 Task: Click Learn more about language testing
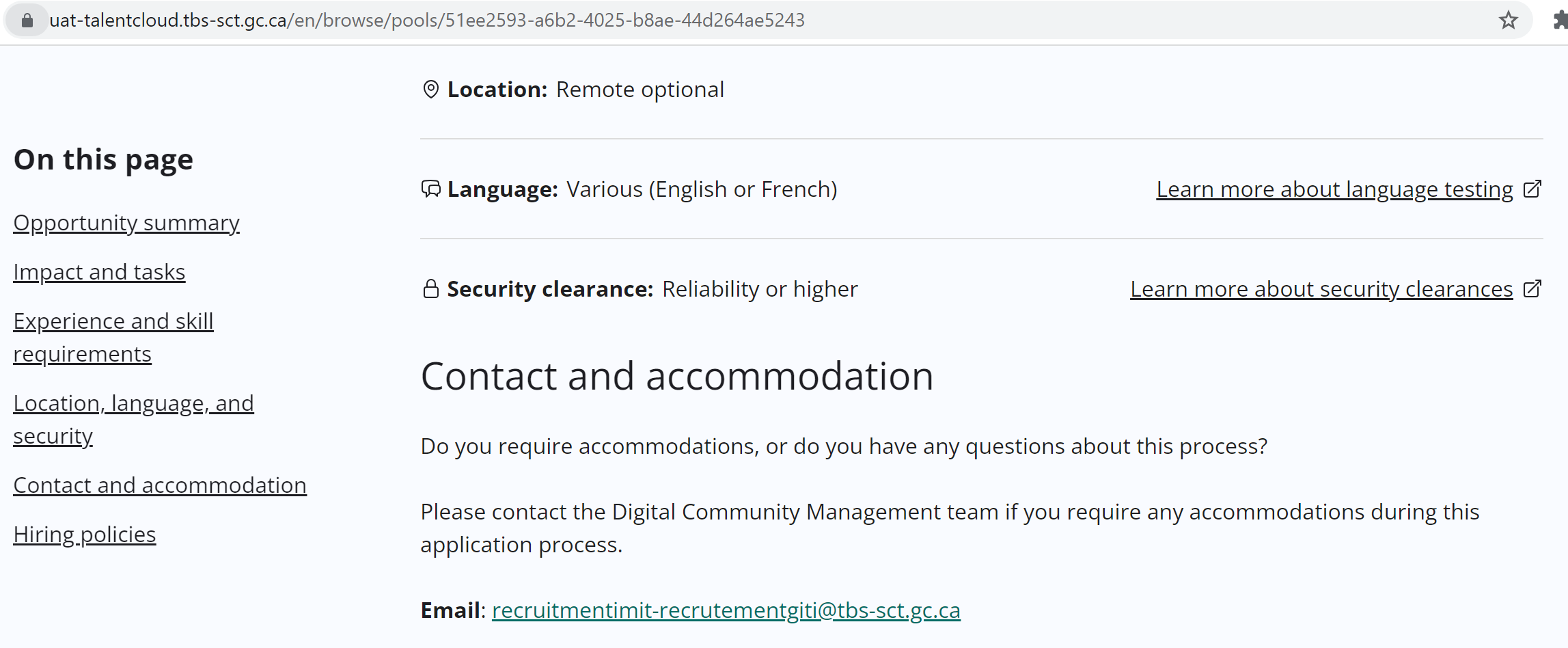click(1333, 189)
